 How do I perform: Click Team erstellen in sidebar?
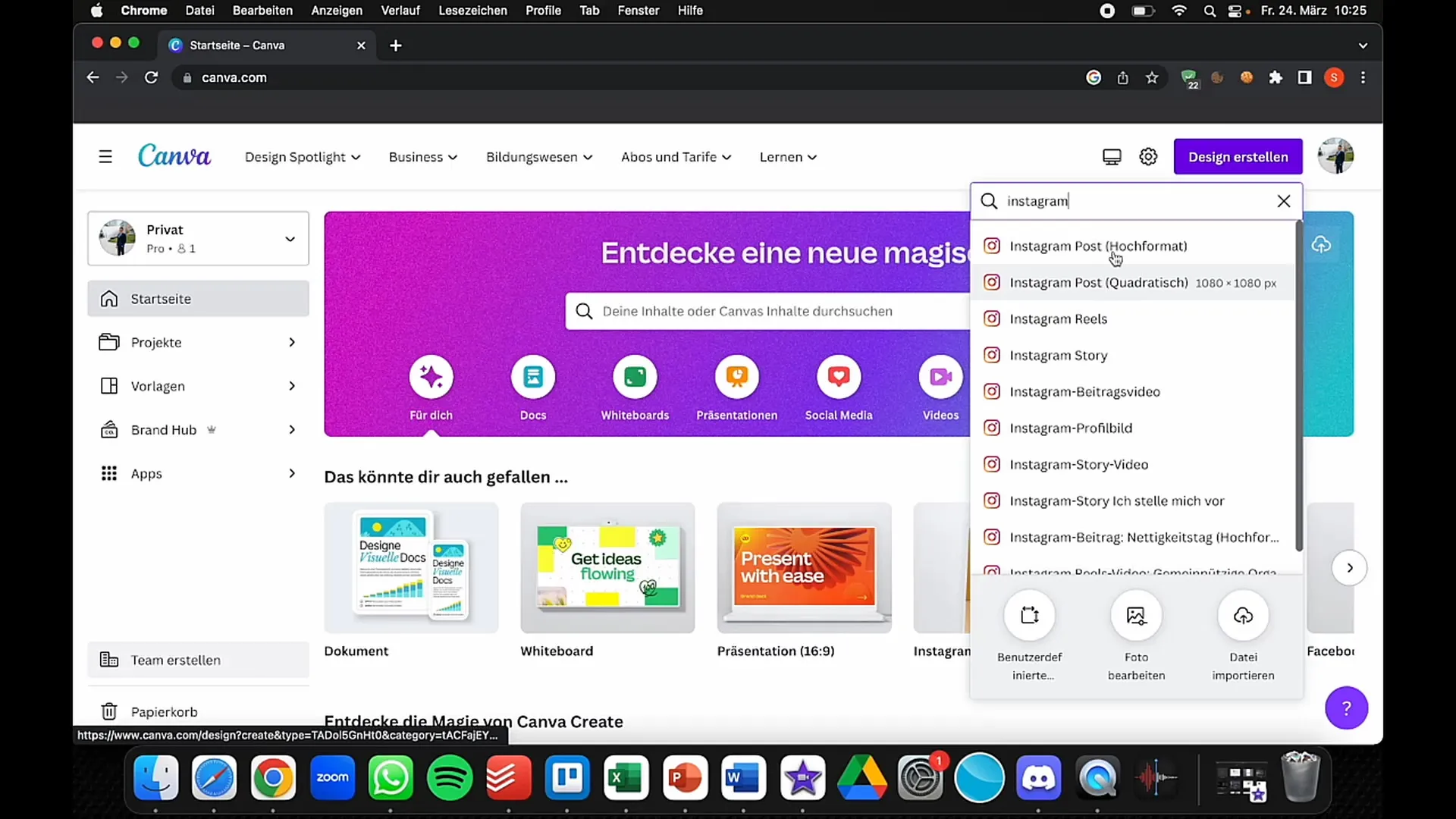[199, 660]
